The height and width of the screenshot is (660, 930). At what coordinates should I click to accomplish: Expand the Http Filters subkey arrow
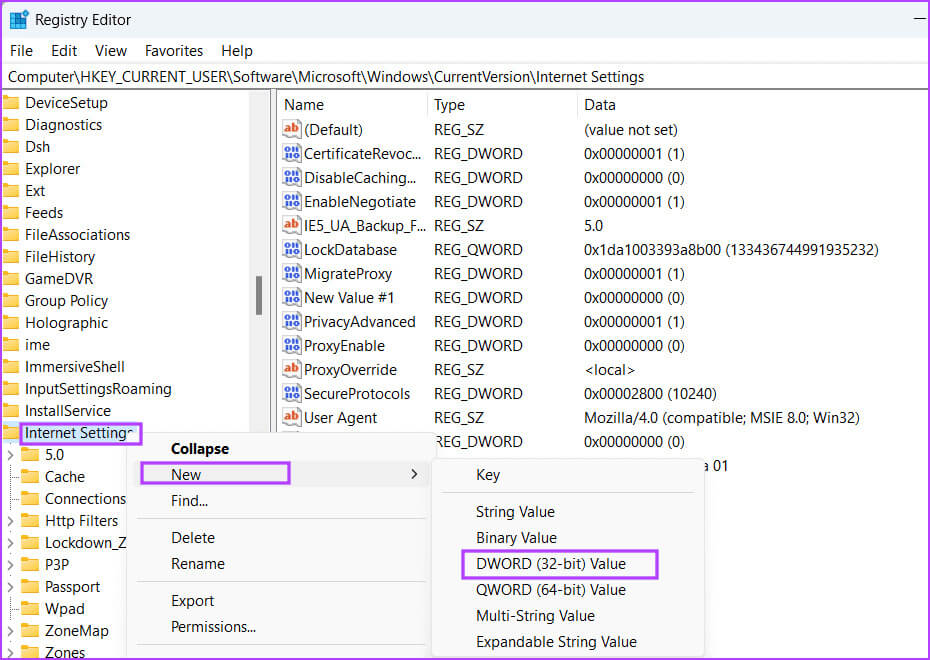click(10, 521)
